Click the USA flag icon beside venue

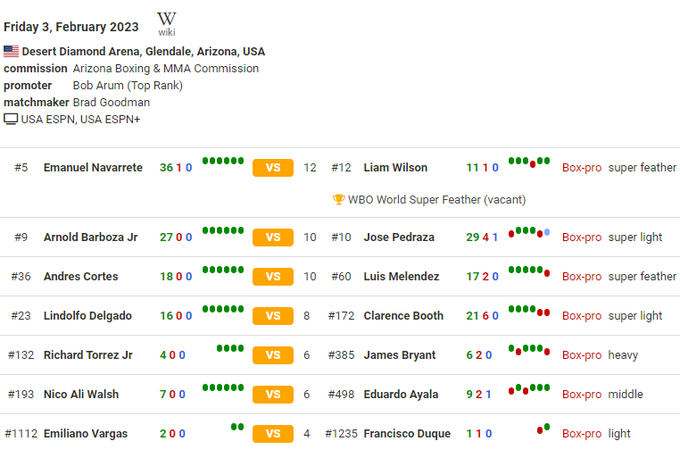click(x=11, y=51)
